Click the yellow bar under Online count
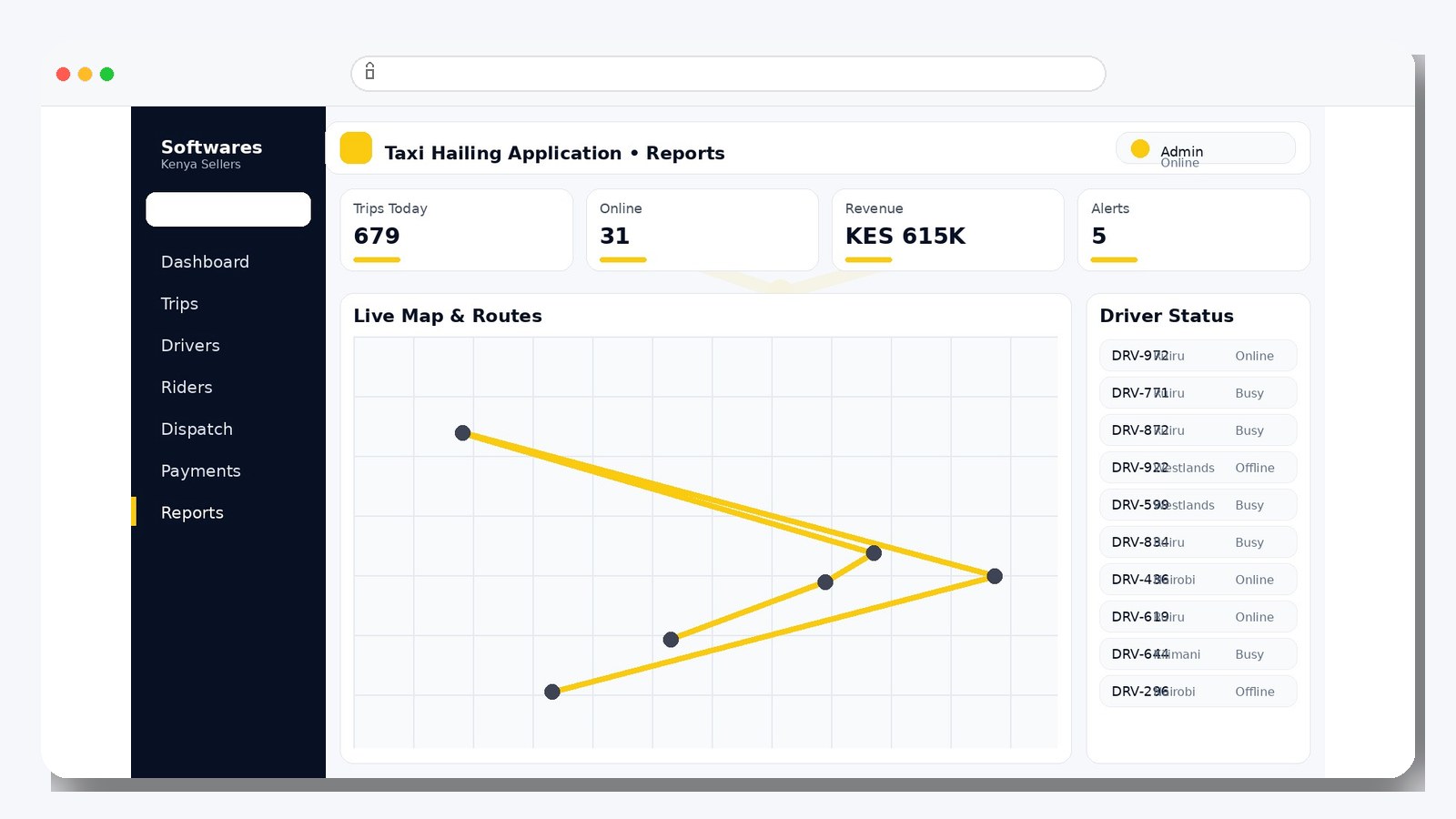The width and height of the screenshot is (1456, 819). [x=622, y=260]
